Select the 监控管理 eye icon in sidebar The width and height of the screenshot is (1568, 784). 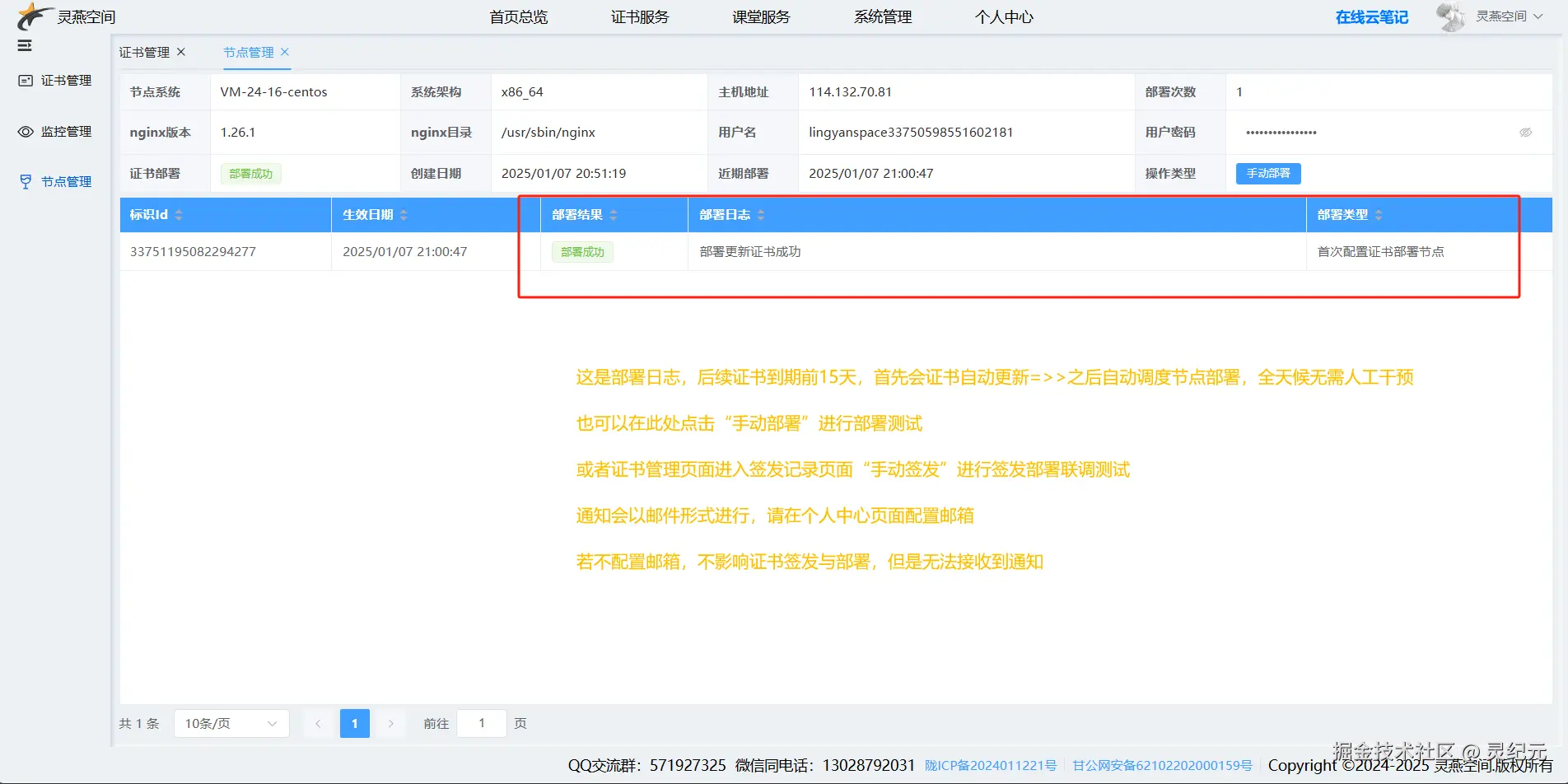25,131
